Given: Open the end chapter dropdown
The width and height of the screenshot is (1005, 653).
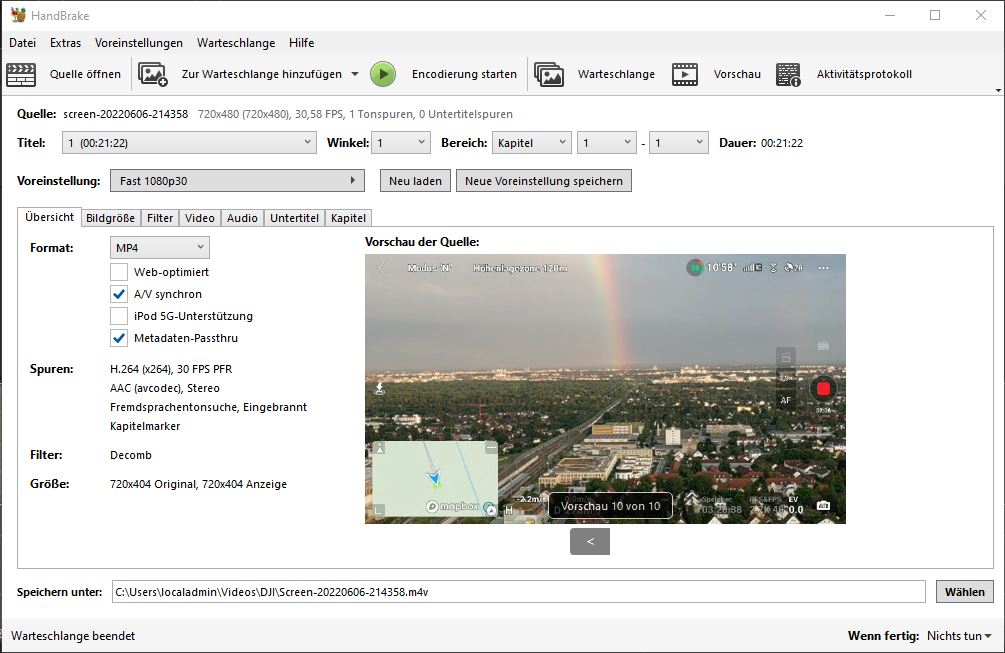Looking at the screenshot, I should [679, 143].
